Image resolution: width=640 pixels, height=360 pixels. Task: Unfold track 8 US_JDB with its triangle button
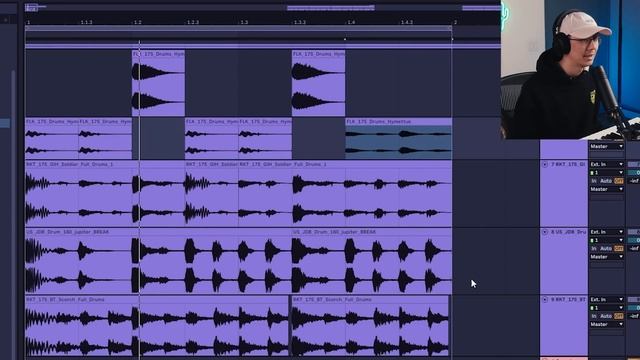544,232
